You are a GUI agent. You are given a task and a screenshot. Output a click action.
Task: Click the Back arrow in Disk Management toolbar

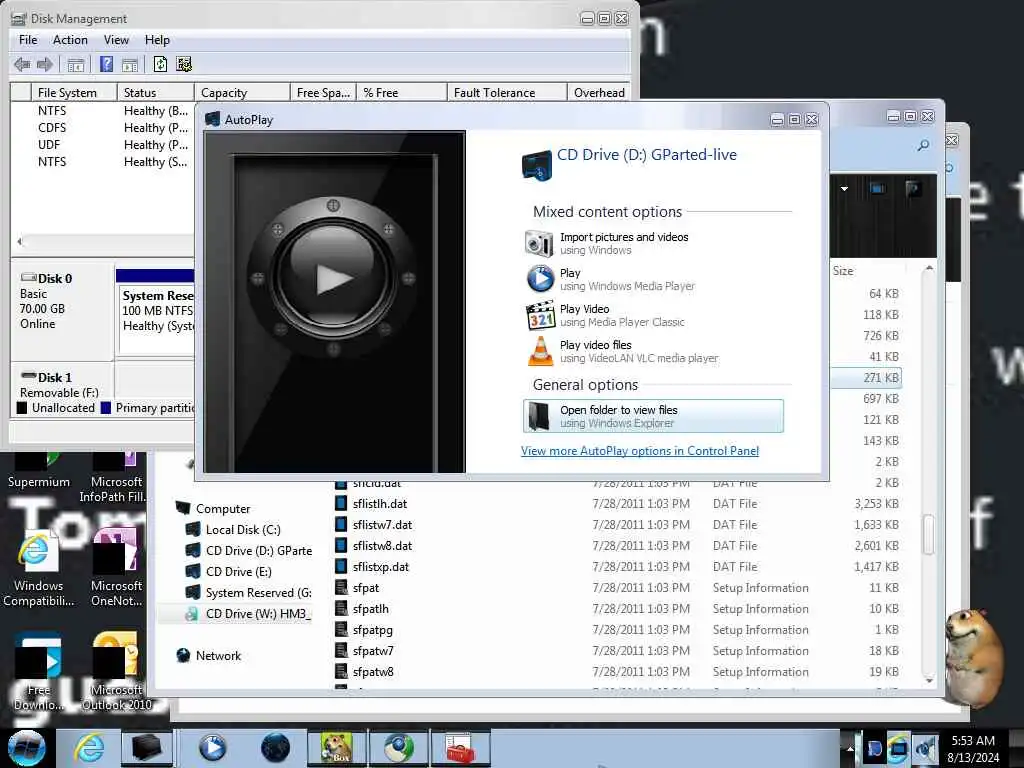point(22,64)
